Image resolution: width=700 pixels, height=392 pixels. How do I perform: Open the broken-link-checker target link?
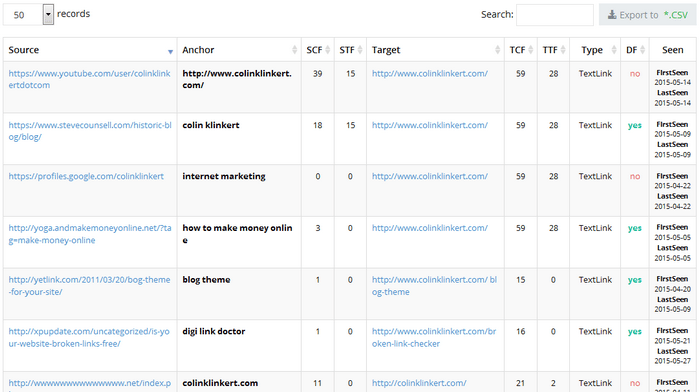pyautogui.click(x=434, y=338)
